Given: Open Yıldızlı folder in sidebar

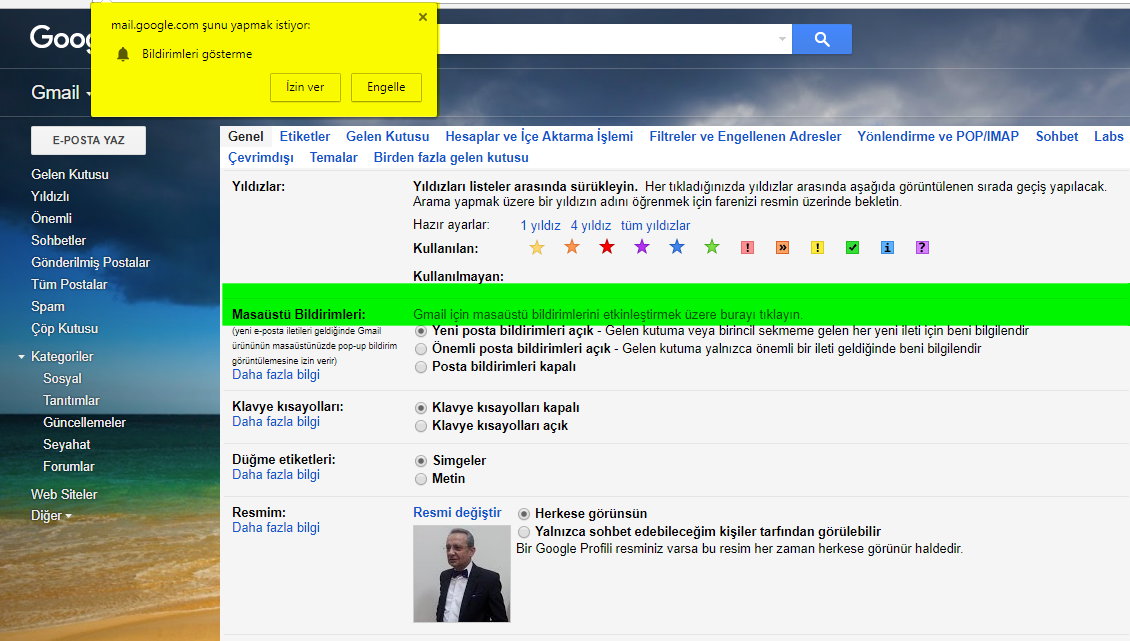Looking at the screenshot, I should coord(50,196).
